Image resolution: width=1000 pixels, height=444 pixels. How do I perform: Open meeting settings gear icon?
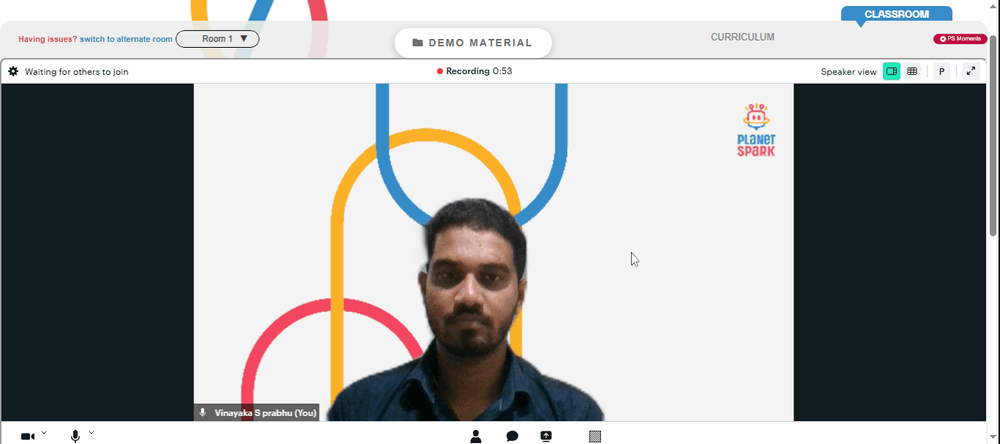[13, 71]
